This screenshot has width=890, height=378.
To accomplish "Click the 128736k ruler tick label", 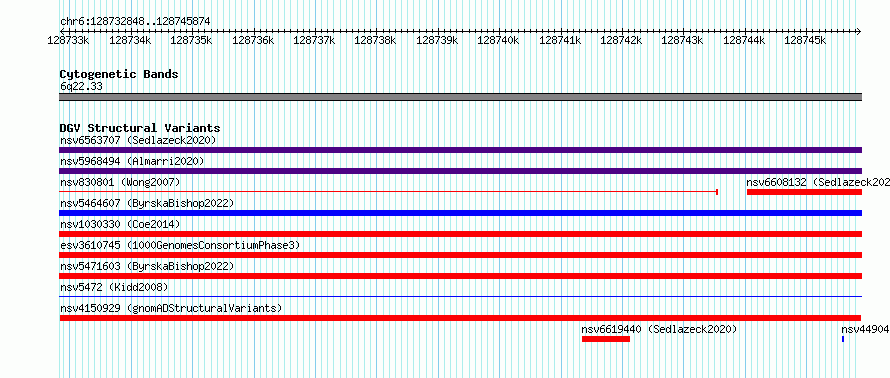I will [253, 40].
